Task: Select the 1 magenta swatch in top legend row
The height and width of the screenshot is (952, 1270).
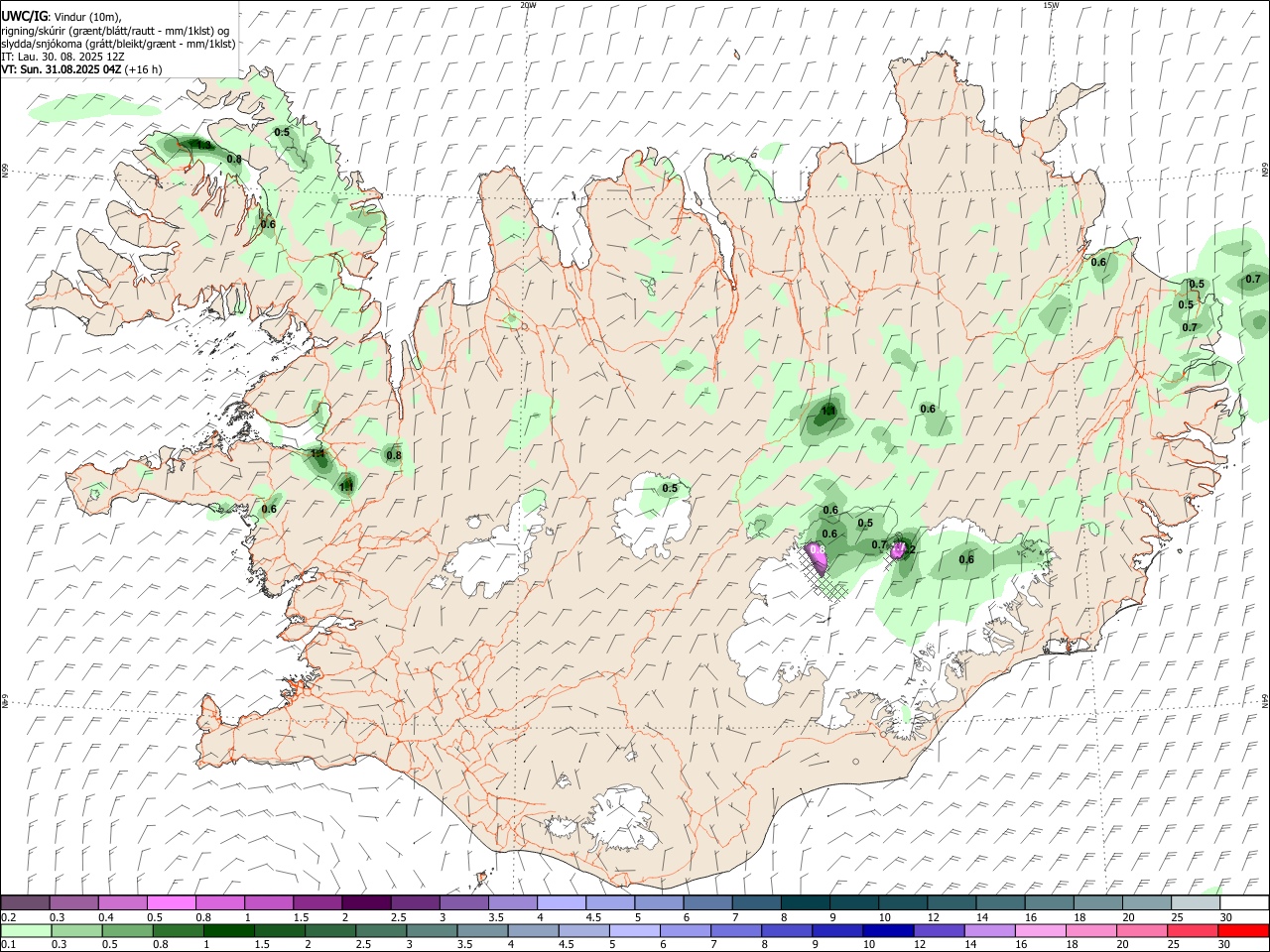Action: click(268, 902)
